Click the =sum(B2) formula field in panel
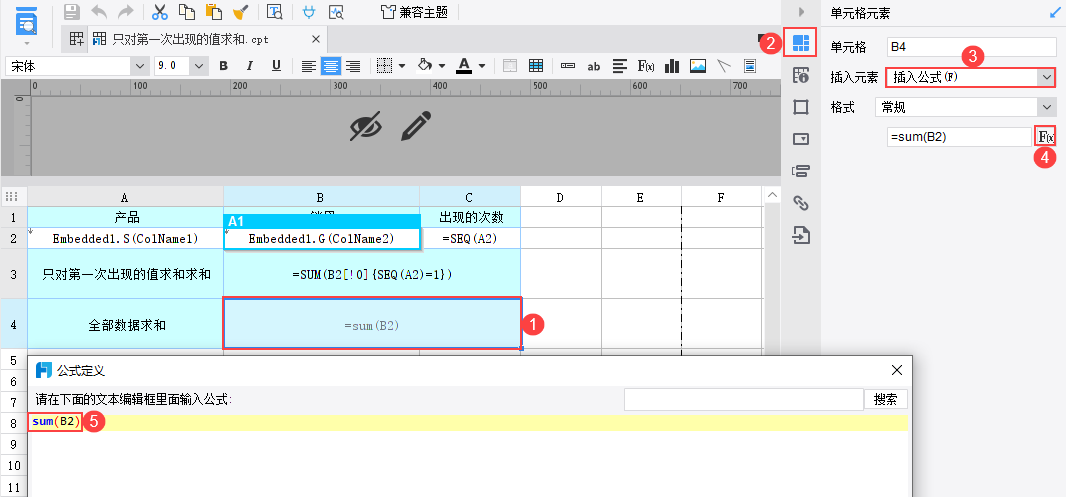This screenshot has width=1066, height=497. pyautogui.click(x=959, y=137)
